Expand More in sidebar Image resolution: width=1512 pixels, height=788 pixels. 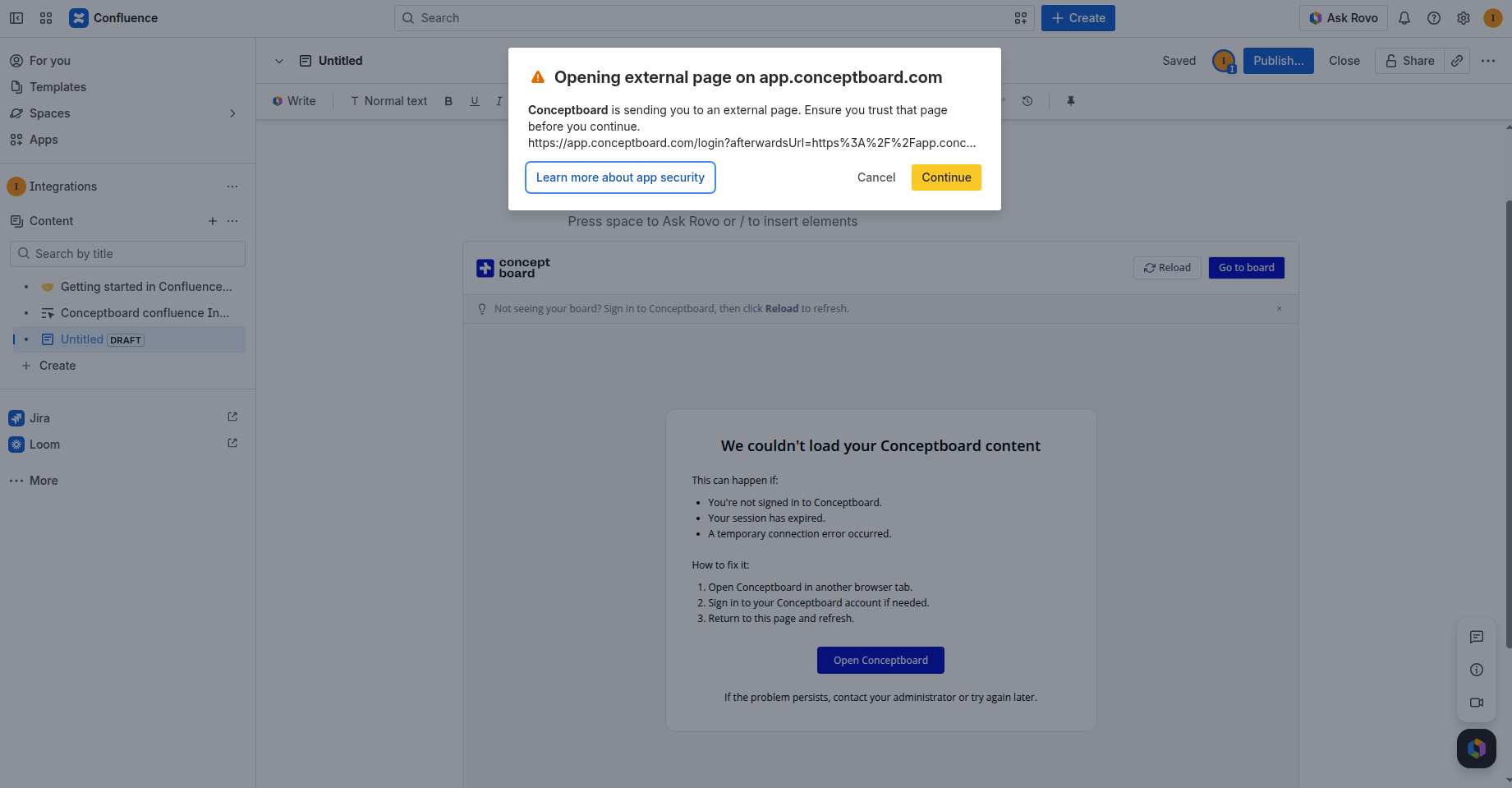(44, 481)
